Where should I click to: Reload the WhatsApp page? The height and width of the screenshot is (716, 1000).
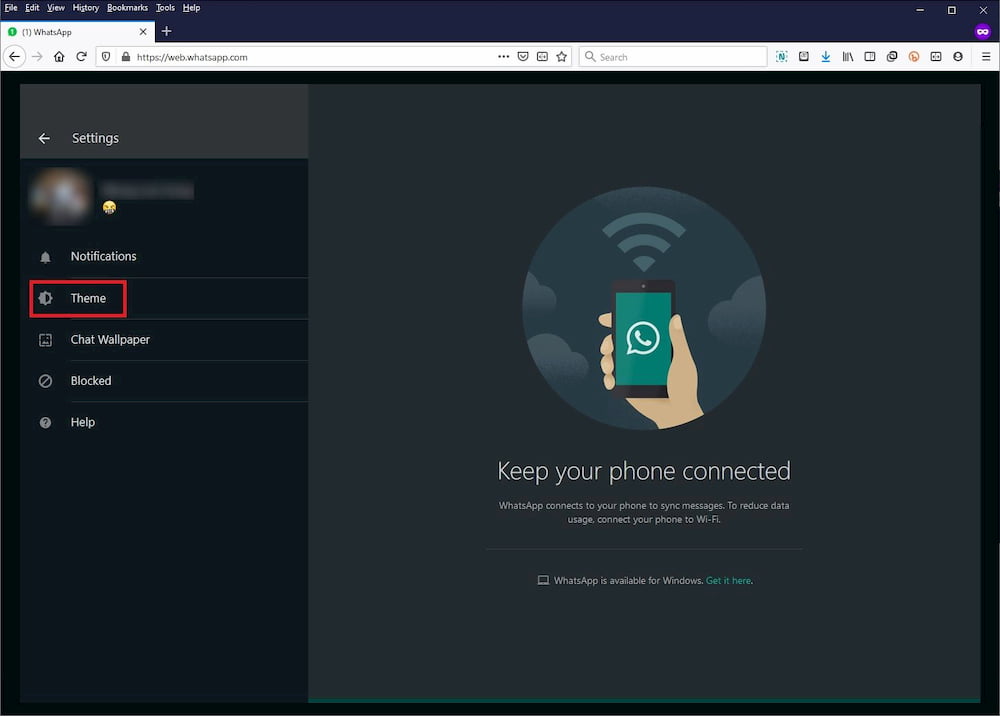(82, 57)
